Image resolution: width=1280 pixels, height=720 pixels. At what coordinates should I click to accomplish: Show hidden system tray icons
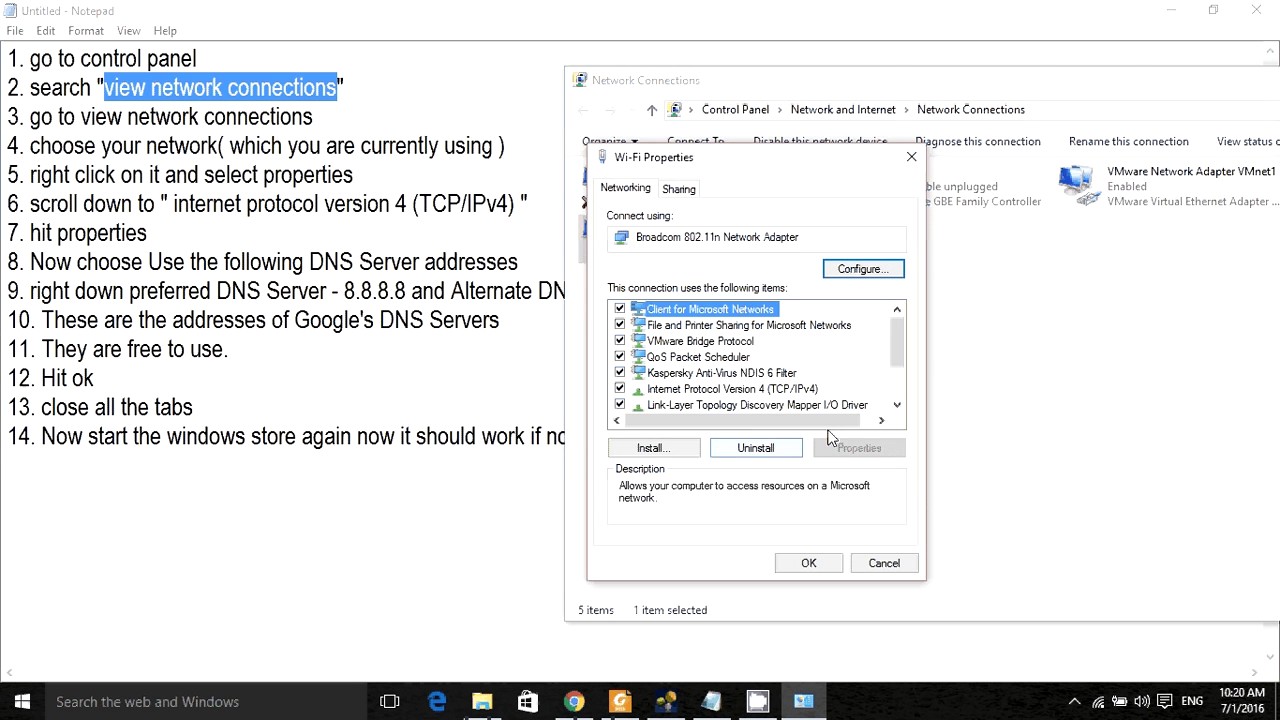(1074, 702)
